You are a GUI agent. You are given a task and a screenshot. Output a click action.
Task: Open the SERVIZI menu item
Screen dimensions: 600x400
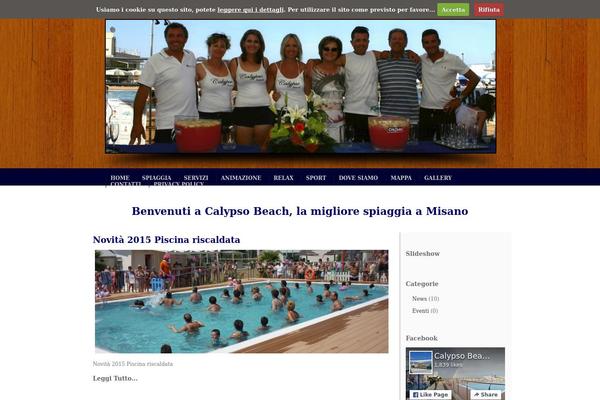coord(196,178)
